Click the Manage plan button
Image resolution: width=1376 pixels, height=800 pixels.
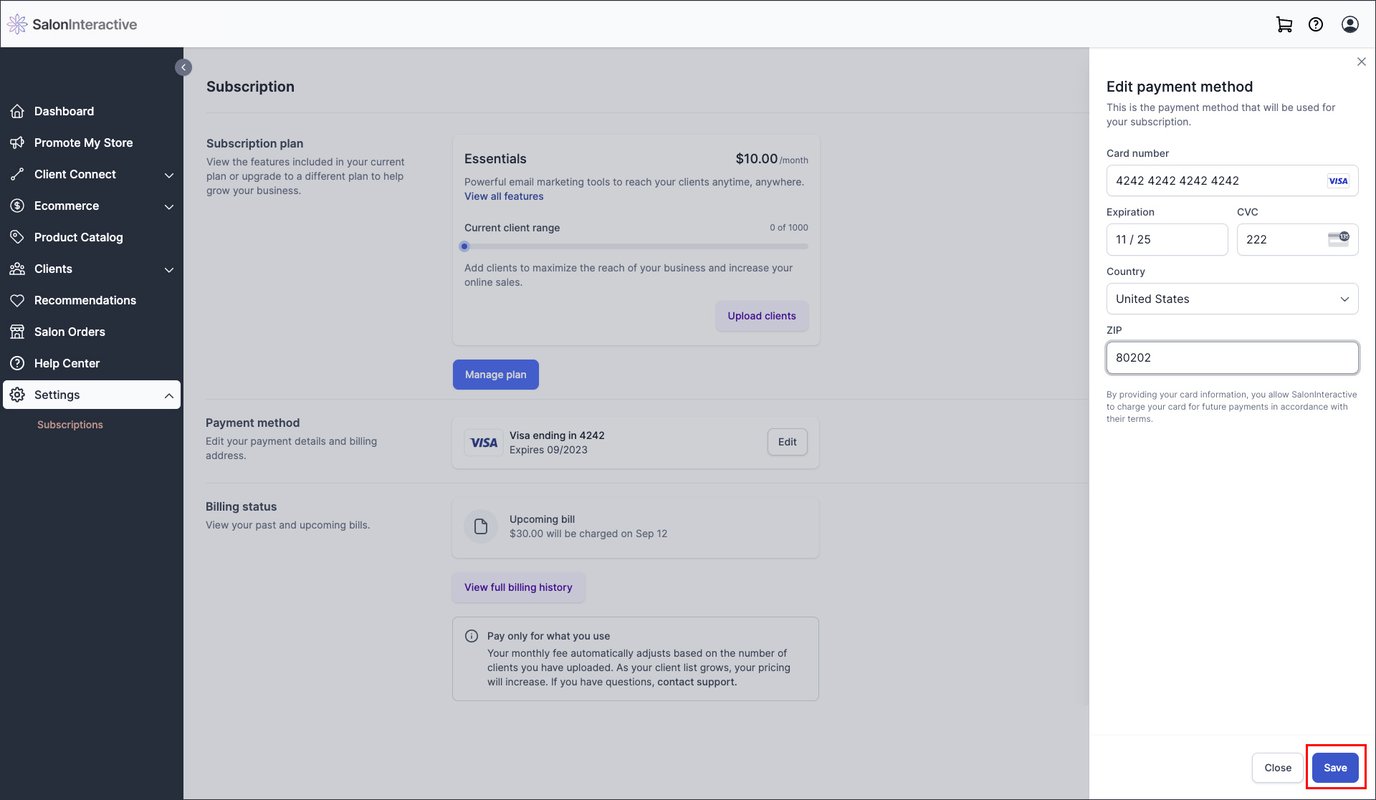(x=496, y=375)
